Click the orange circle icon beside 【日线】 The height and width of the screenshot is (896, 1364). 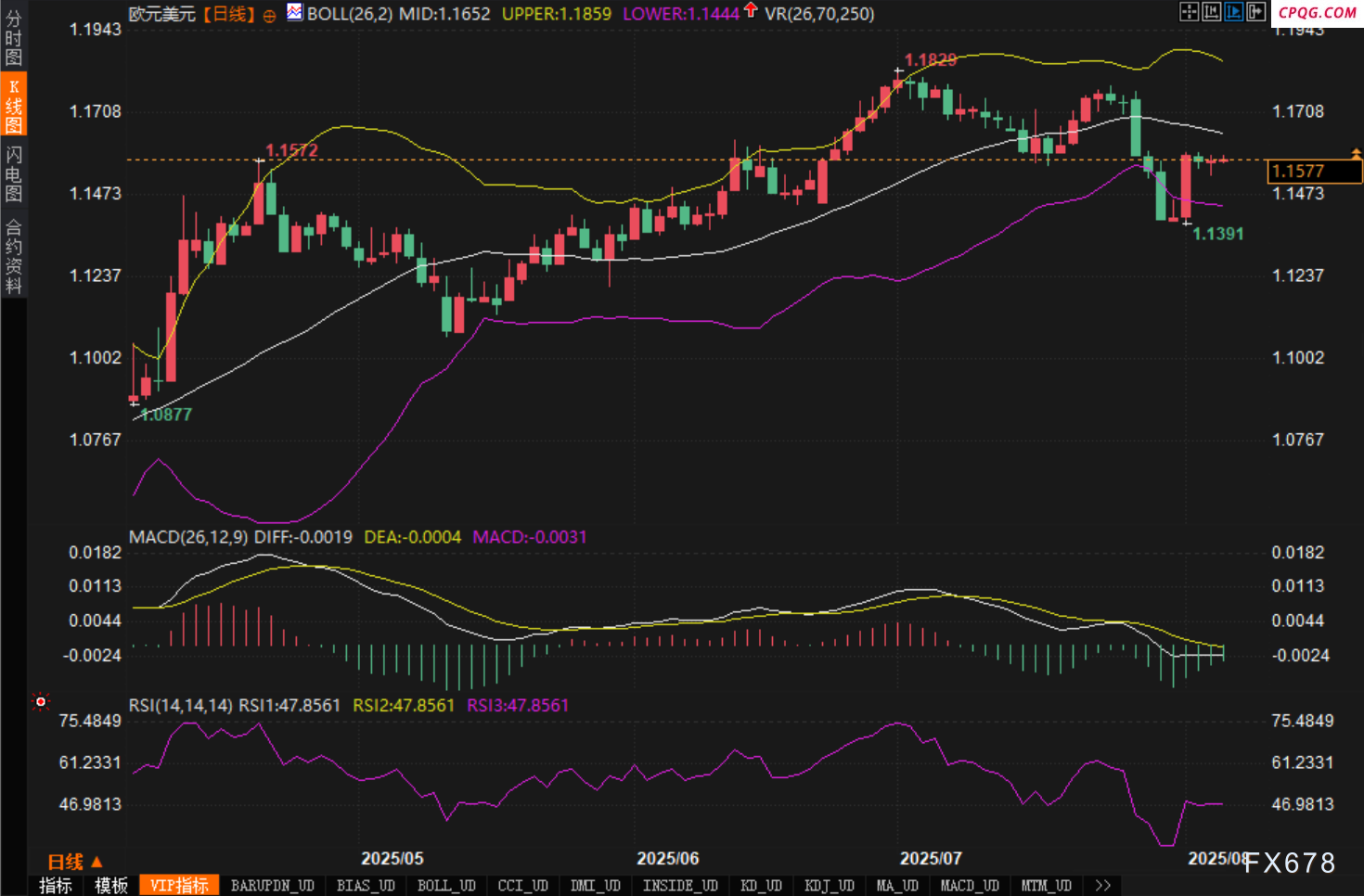(269, 16)
